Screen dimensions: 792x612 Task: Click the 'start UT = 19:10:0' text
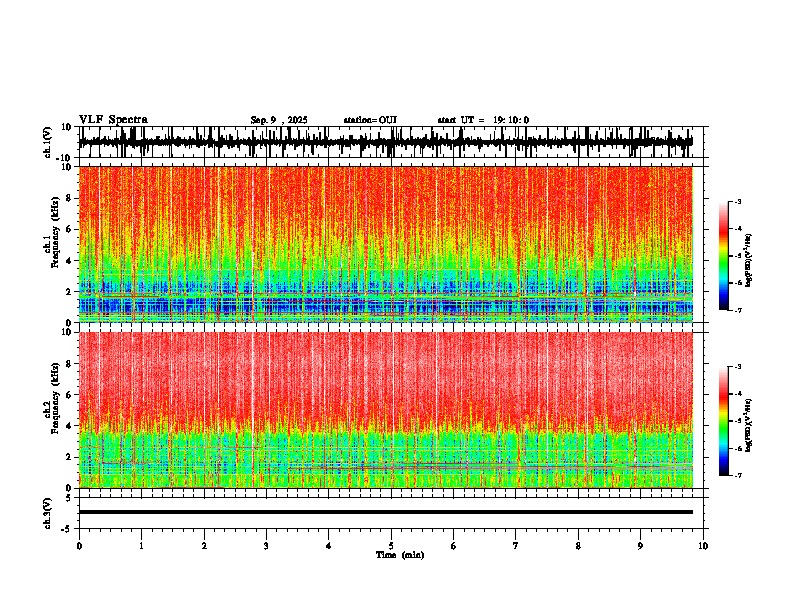click(x=483, y=120)
